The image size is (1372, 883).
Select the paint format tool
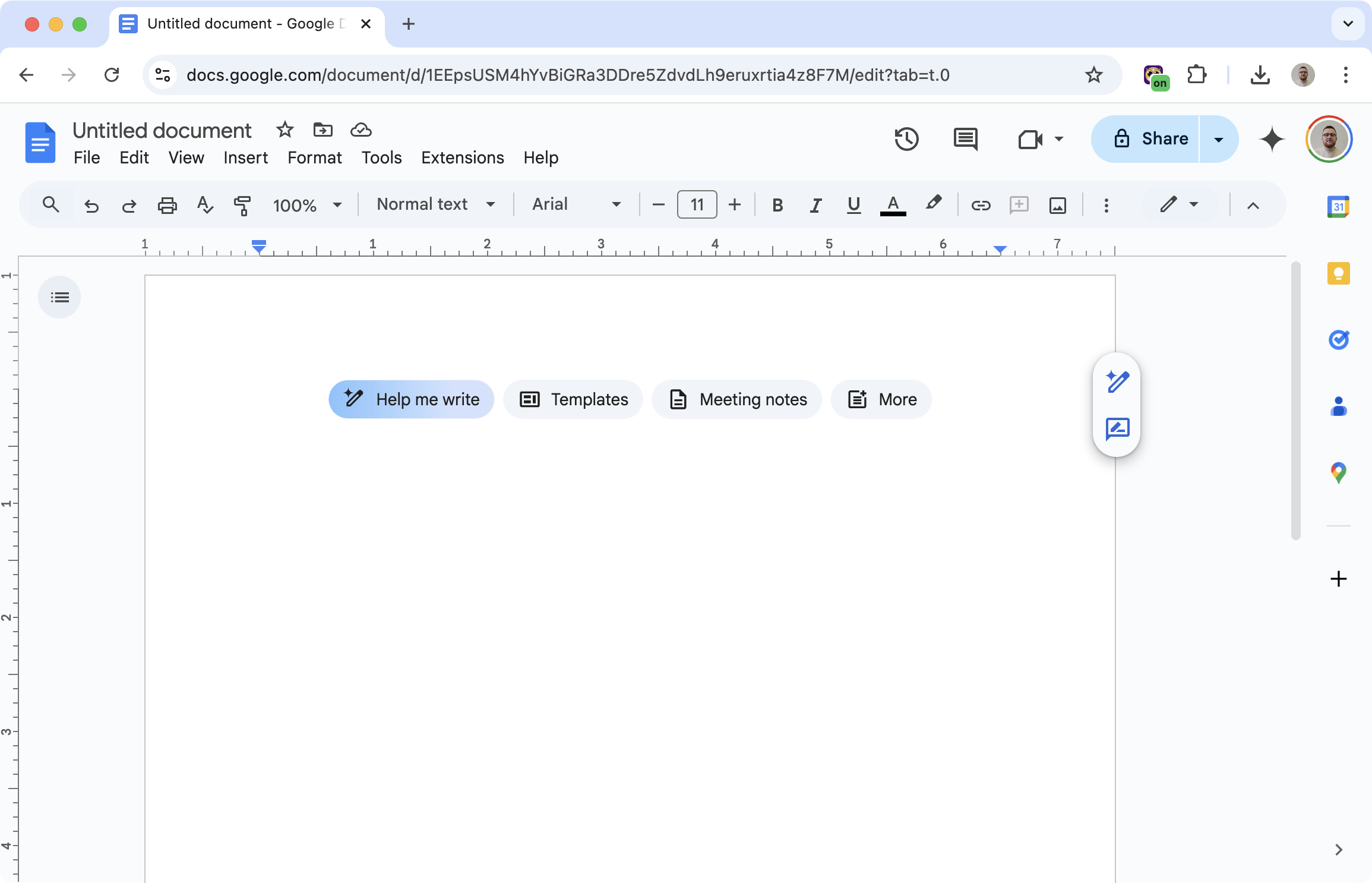click(243, 205)
